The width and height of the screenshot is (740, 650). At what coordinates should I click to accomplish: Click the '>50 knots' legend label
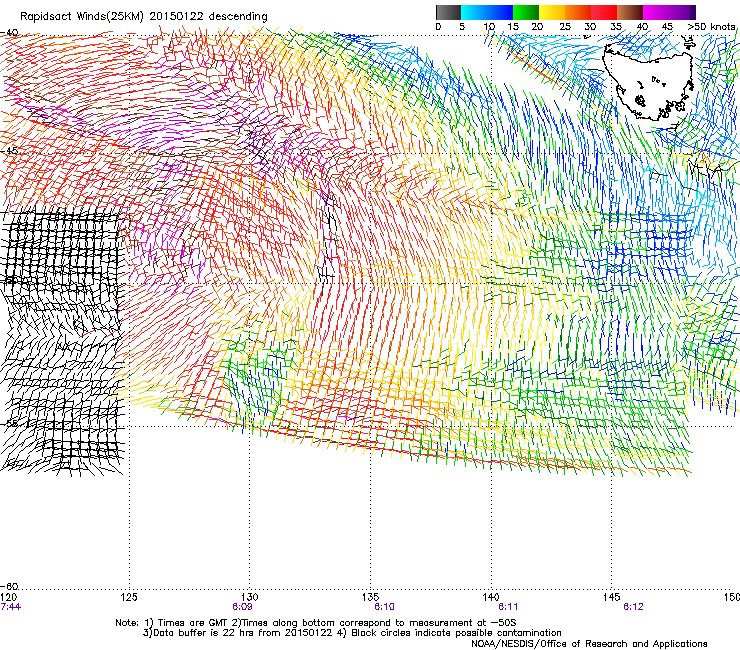pyautogui.click(x=711, y=26)
